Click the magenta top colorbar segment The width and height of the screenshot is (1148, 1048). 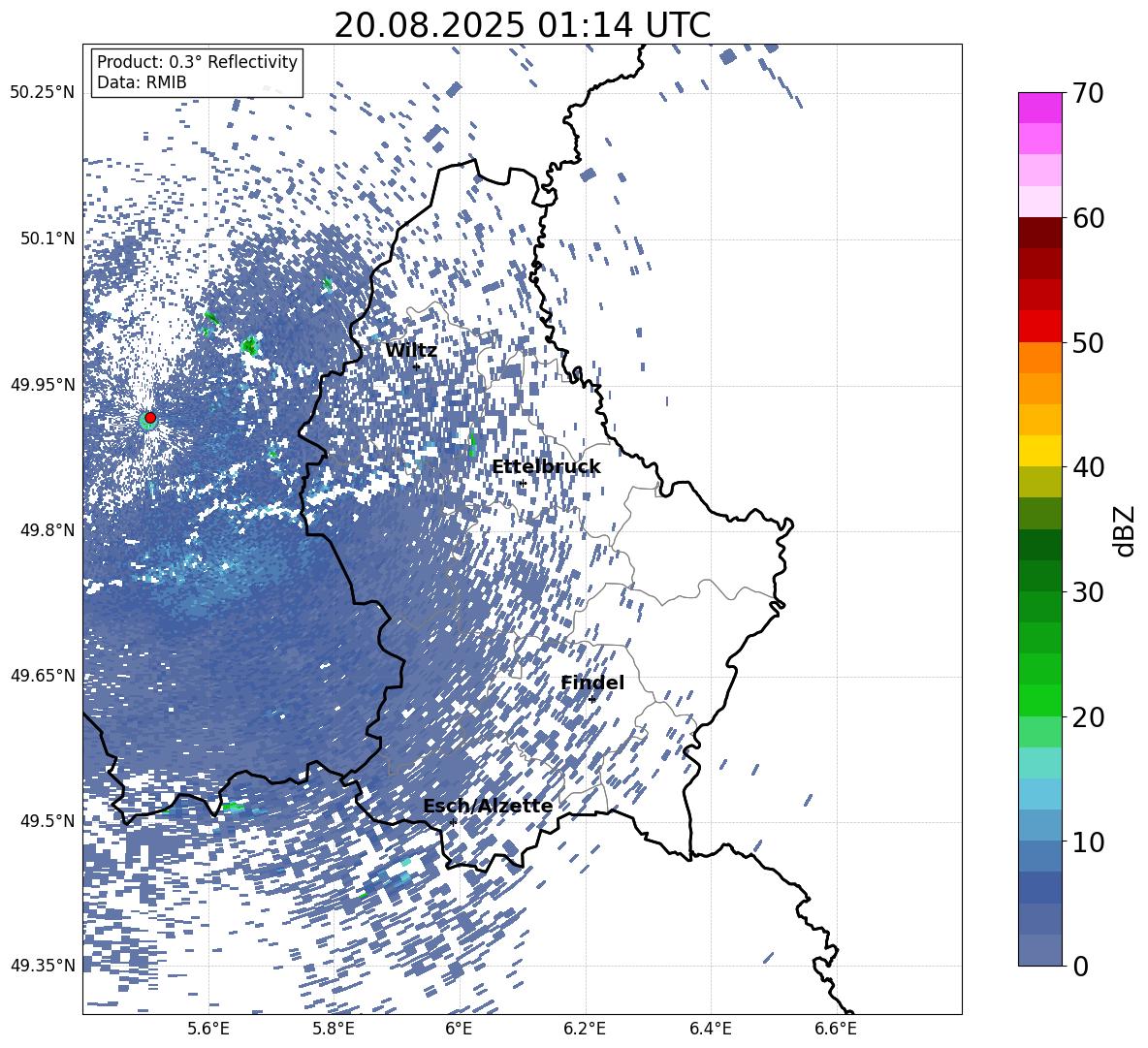tap(1040, 108)
